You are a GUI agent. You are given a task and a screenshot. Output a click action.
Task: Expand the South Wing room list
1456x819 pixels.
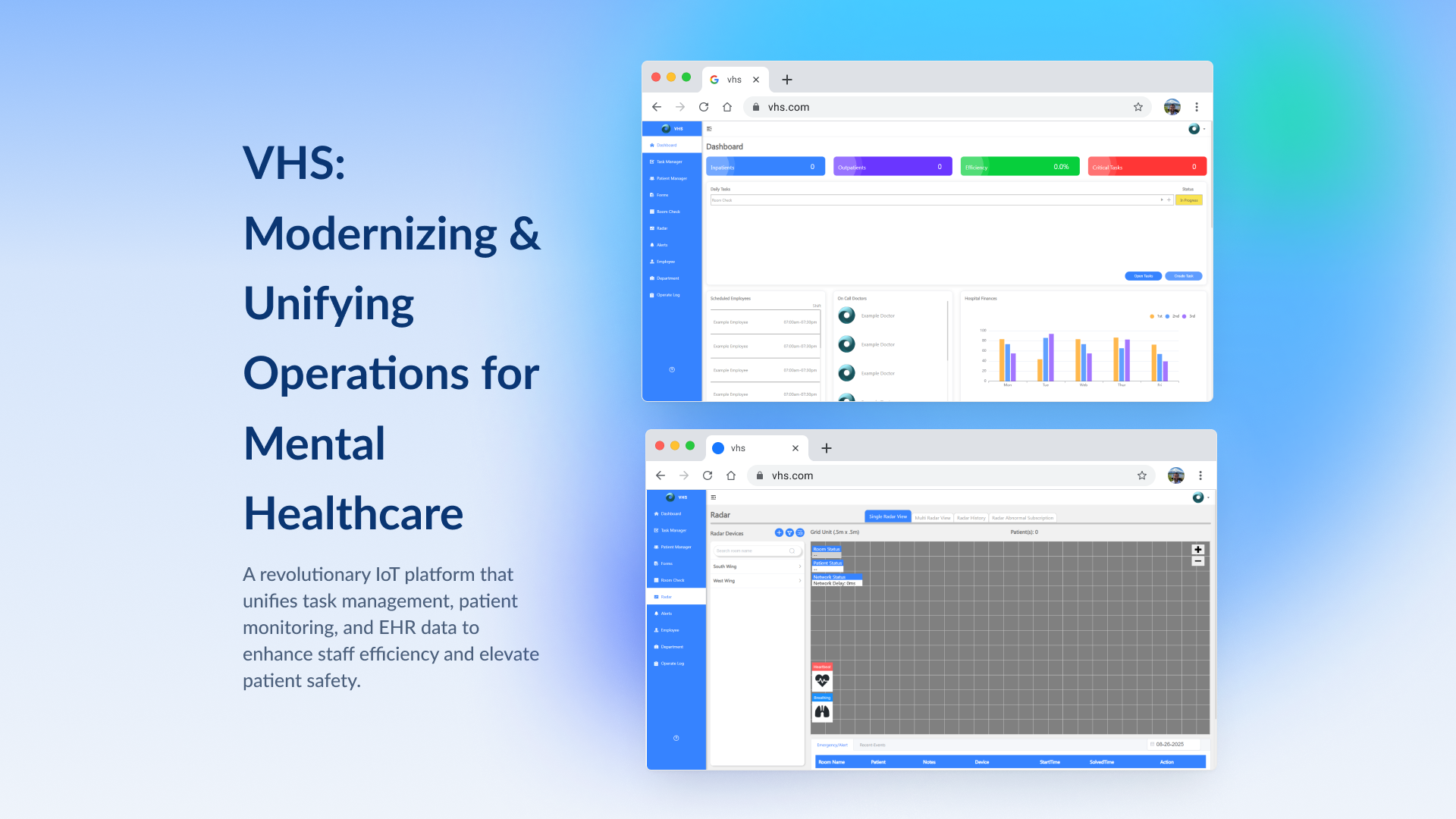799,566
